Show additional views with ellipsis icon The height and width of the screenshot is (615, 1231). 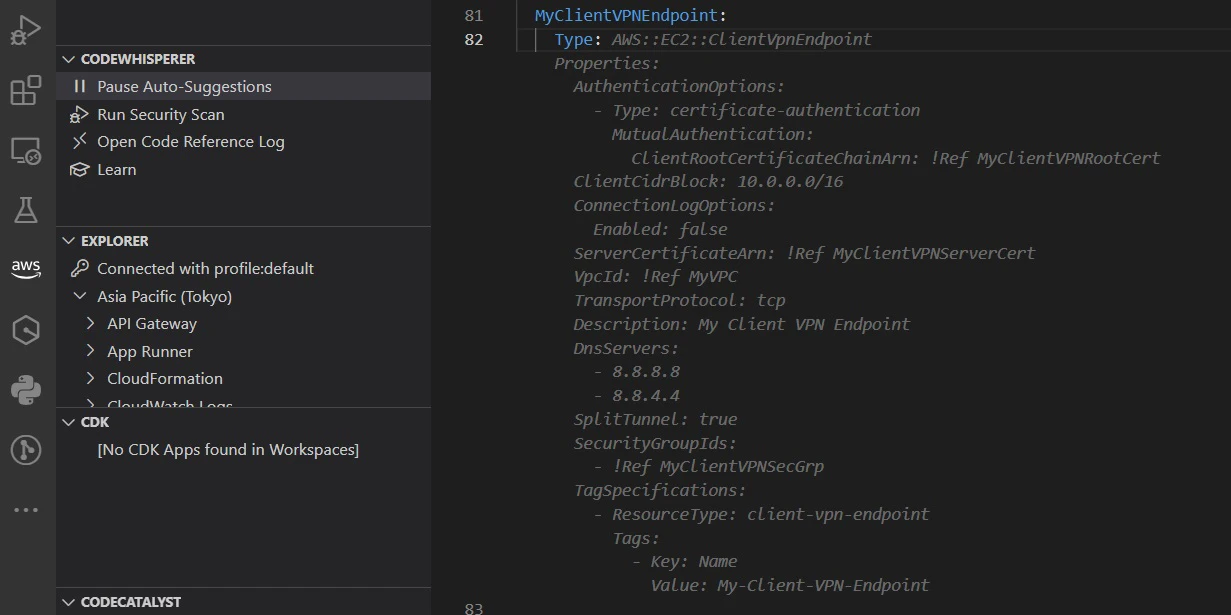(x=26, y=510)
